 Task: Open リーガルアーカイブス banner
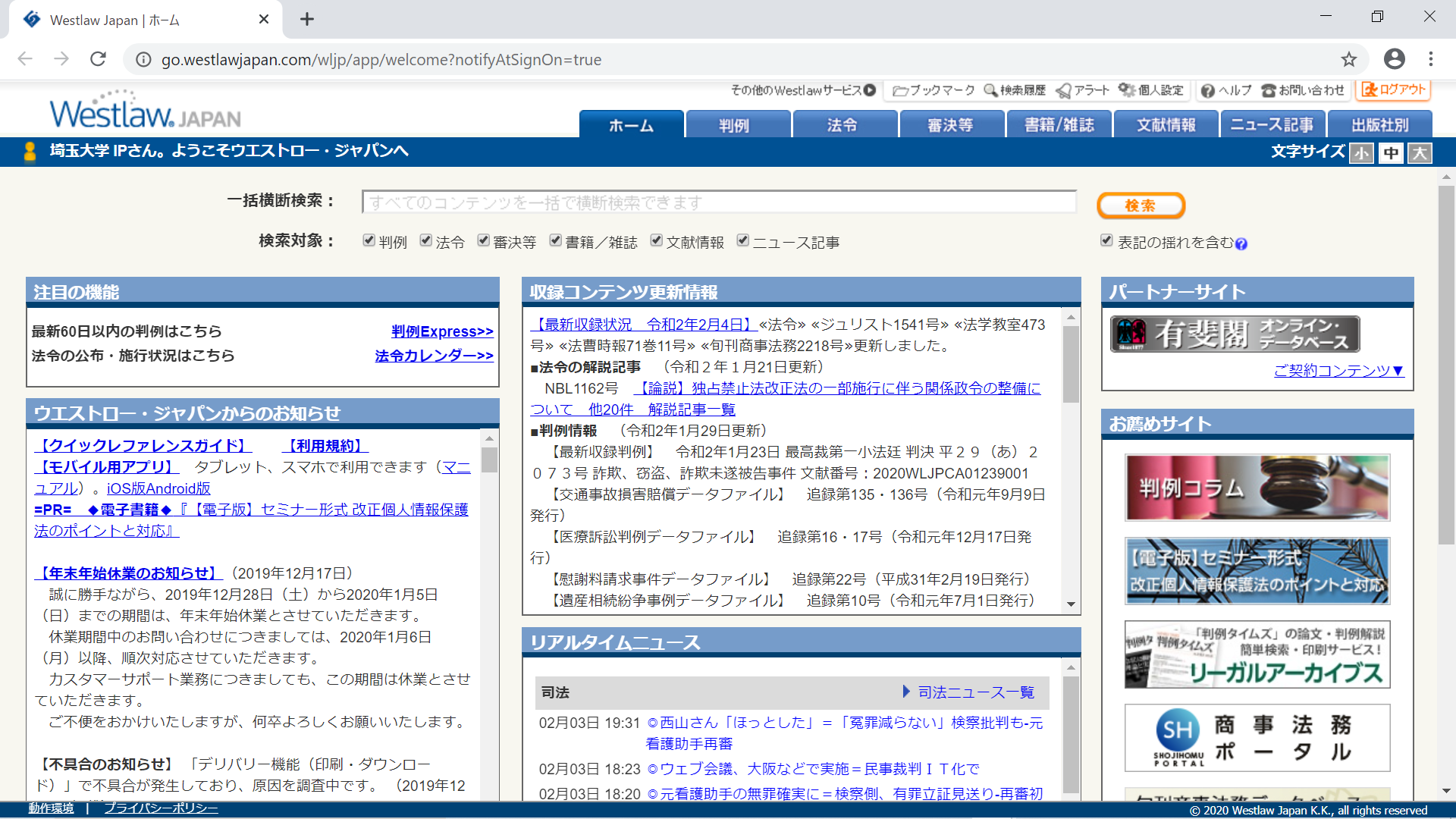1257,654
